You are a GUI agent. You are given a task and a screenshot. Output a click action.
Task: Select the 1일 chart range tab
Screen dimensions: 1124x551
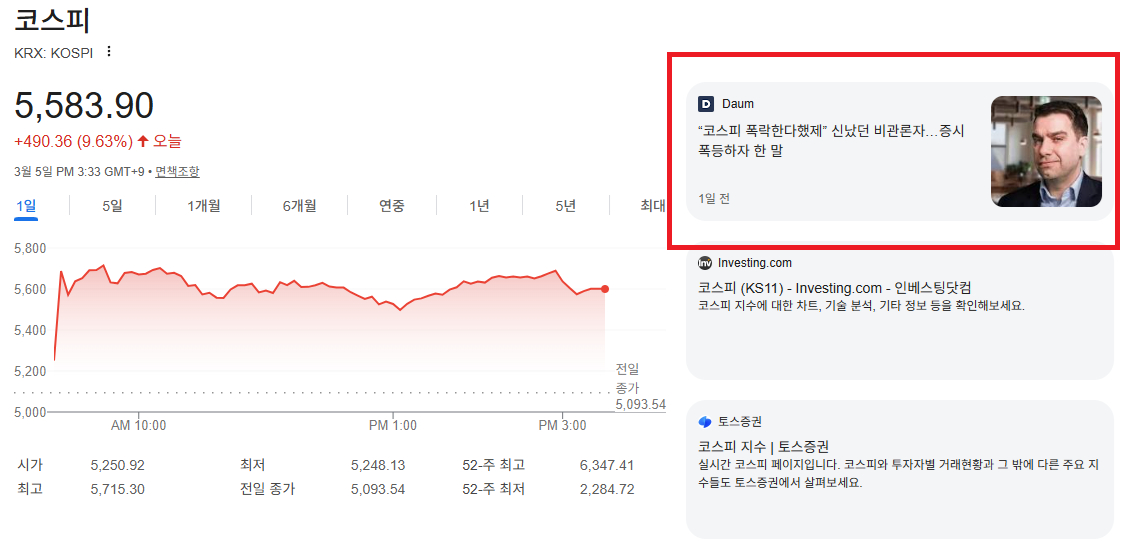[26, 206]
